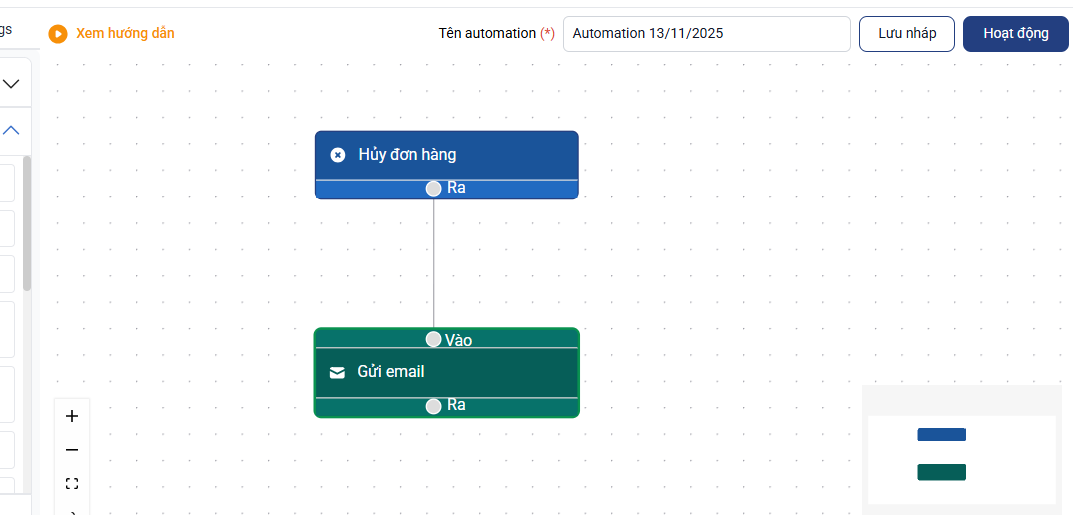Viewport: 1073px width, 515px height.
Task: Click the green node in the minimap
Action: coord(941,472)
